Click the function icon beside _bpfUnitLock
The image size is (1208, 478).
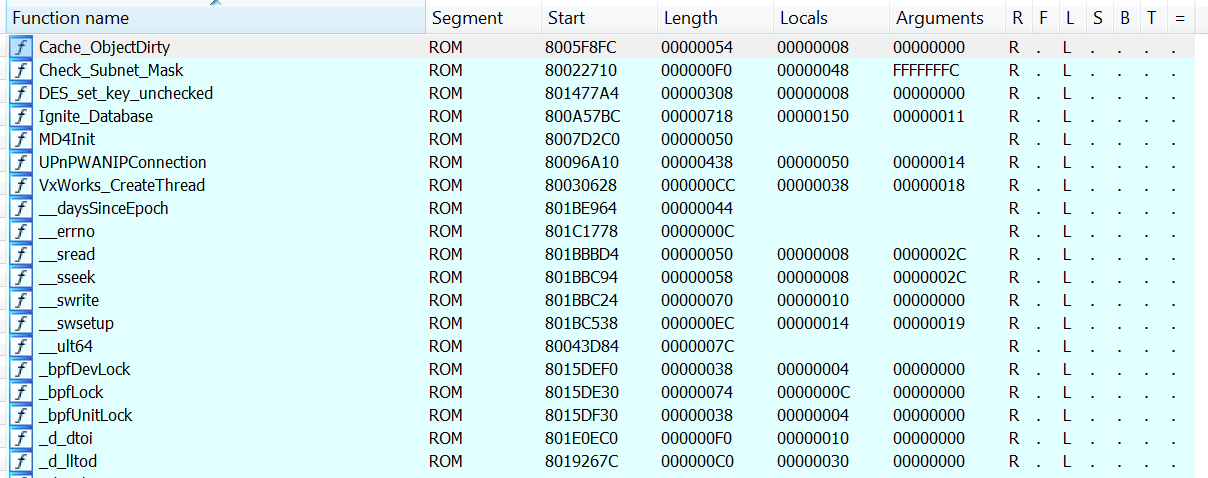[21, 415]
